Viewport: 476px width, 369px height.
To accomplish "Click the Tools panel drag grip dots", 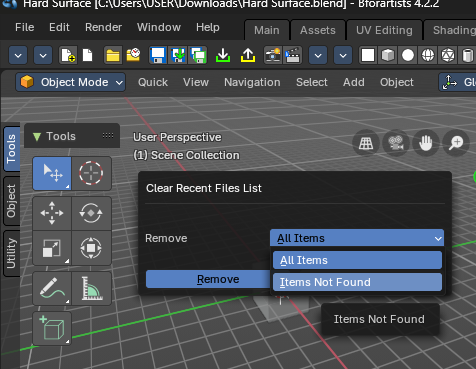I will tap(108, 136).
